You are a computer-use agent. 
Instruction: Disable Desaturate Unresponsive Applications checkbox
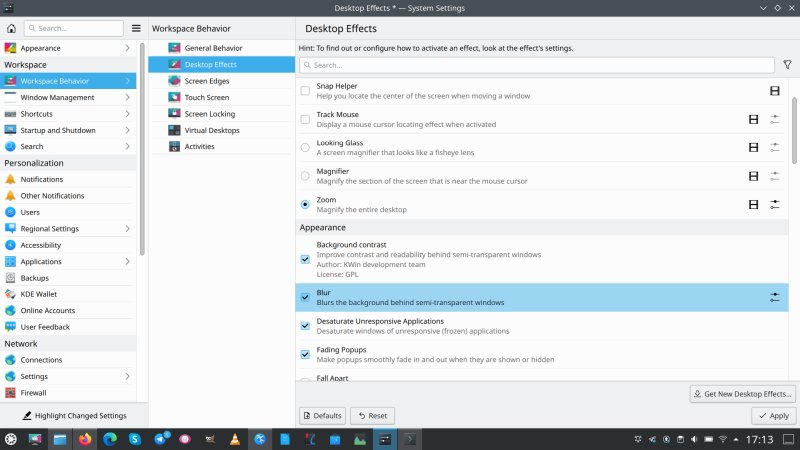coord(305,326)
